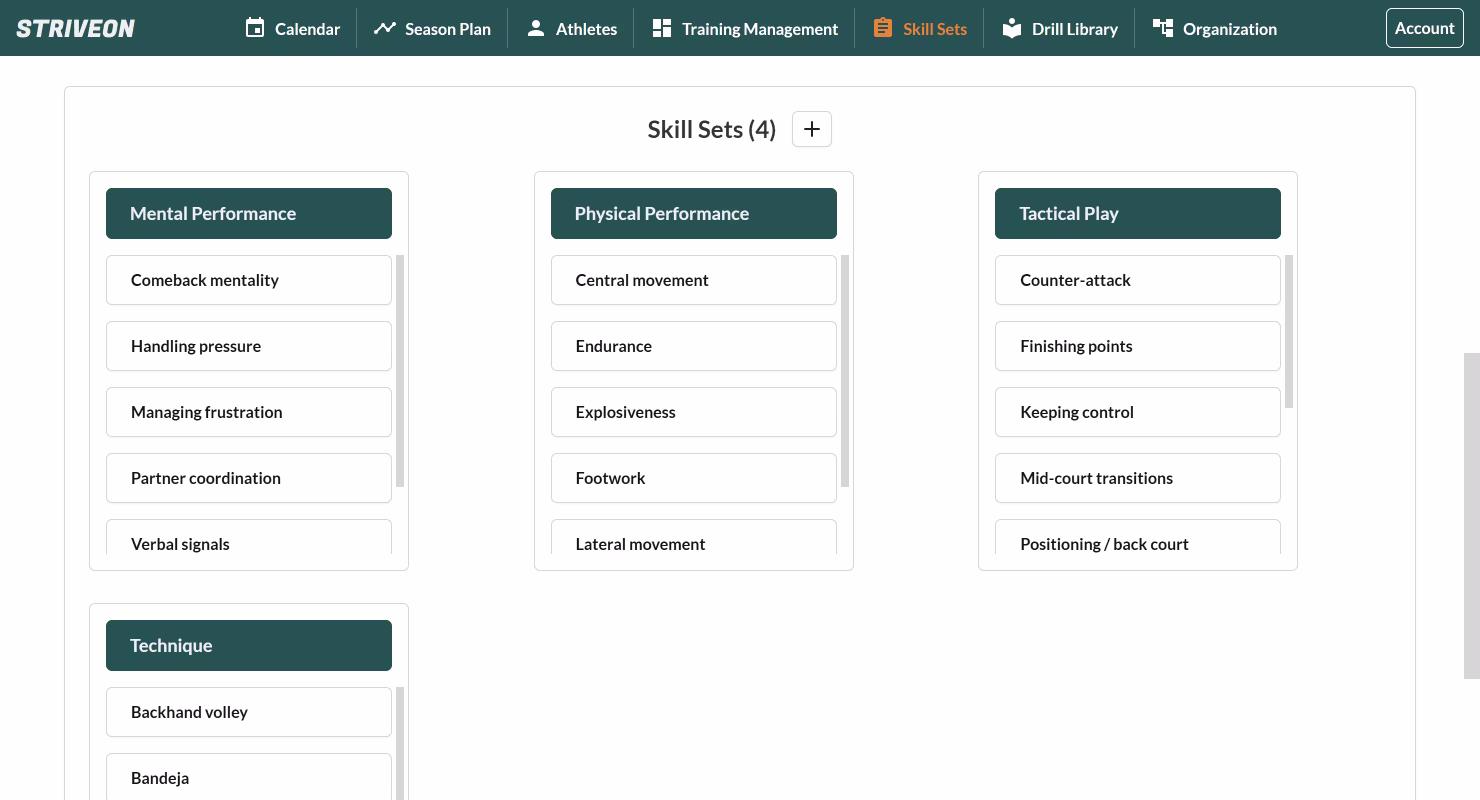1480x800 pixels.
Task: Open the Mental Performance skill set header
Action: point(249,213)
